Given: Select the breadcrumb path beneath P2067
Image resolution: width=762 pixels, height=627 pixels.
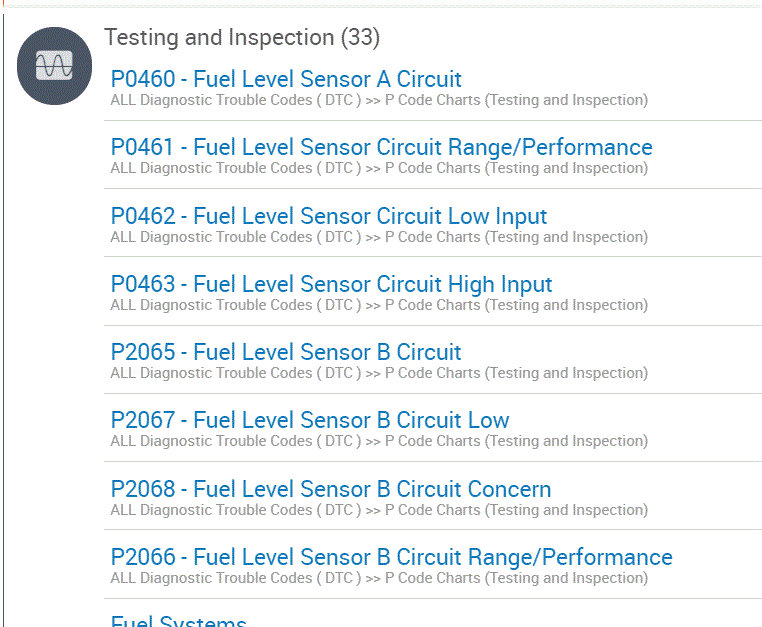Looking at the screenshot, I should (379, 441).
